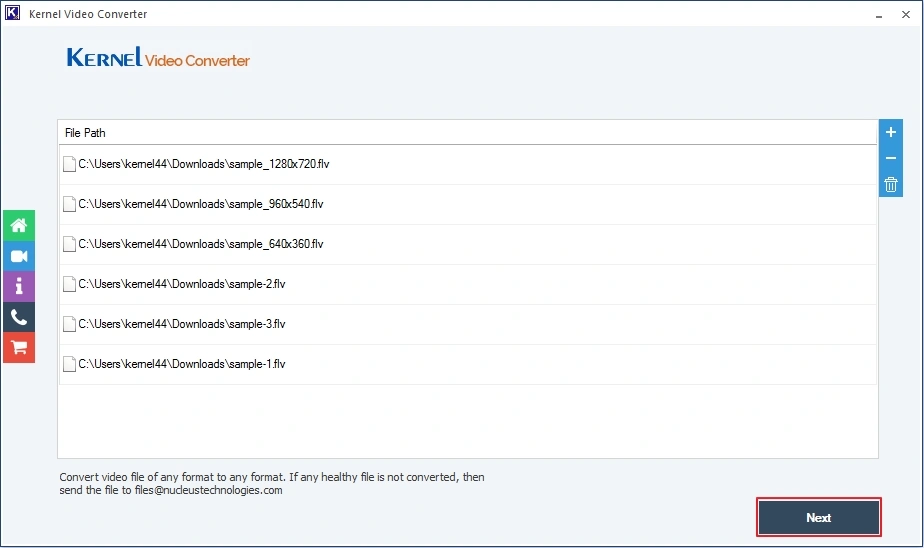This screenshot has width=924, height=548.
Task: Click the file icon beside sample_640x360.flv
Action: pos(70,245)
